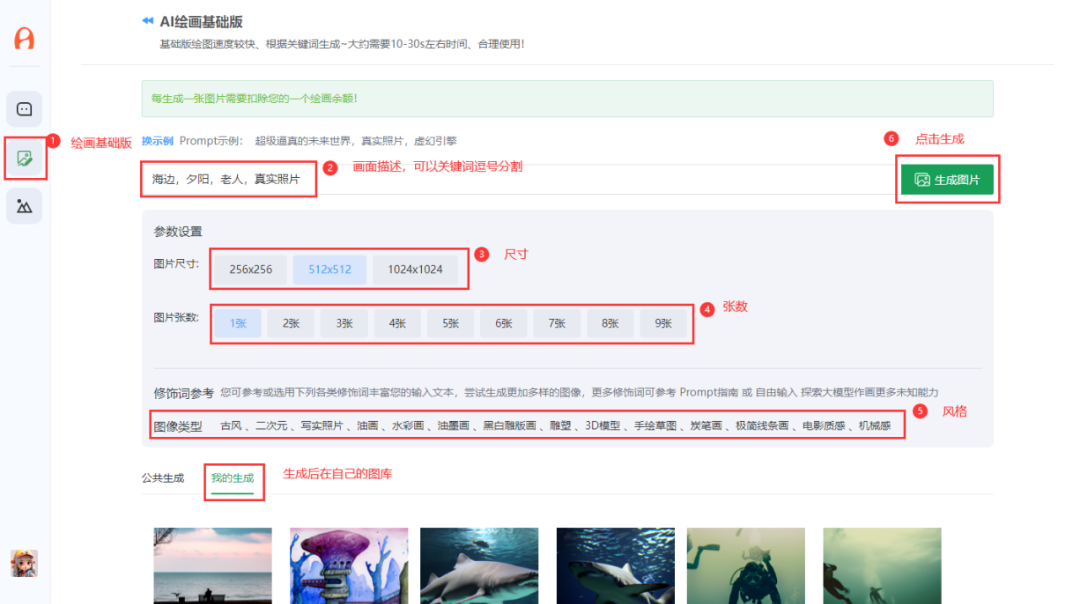This screenshot has width=1080, height=604.
Task: Click the user avatar at bottom left
Action: pos(24,563)
